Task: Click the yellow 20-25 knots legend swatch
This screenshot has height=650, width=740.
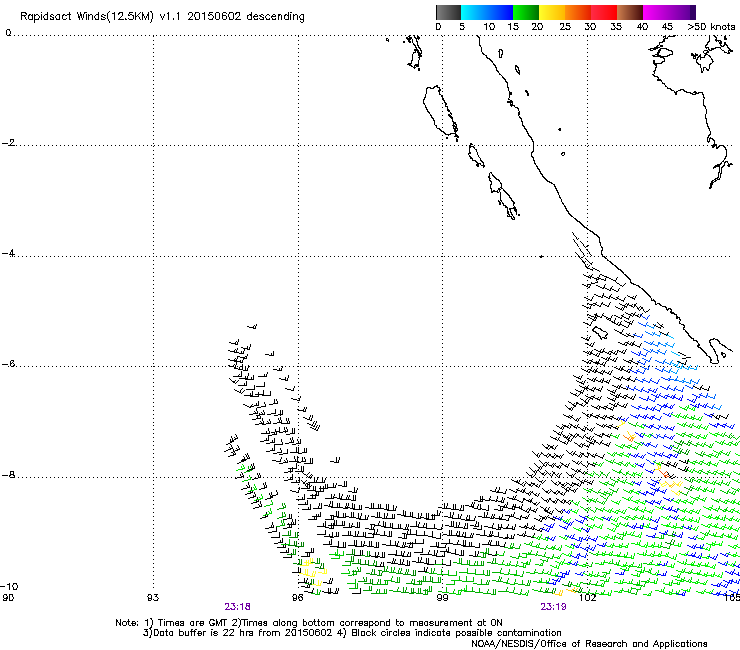Action: click(552, 12)
